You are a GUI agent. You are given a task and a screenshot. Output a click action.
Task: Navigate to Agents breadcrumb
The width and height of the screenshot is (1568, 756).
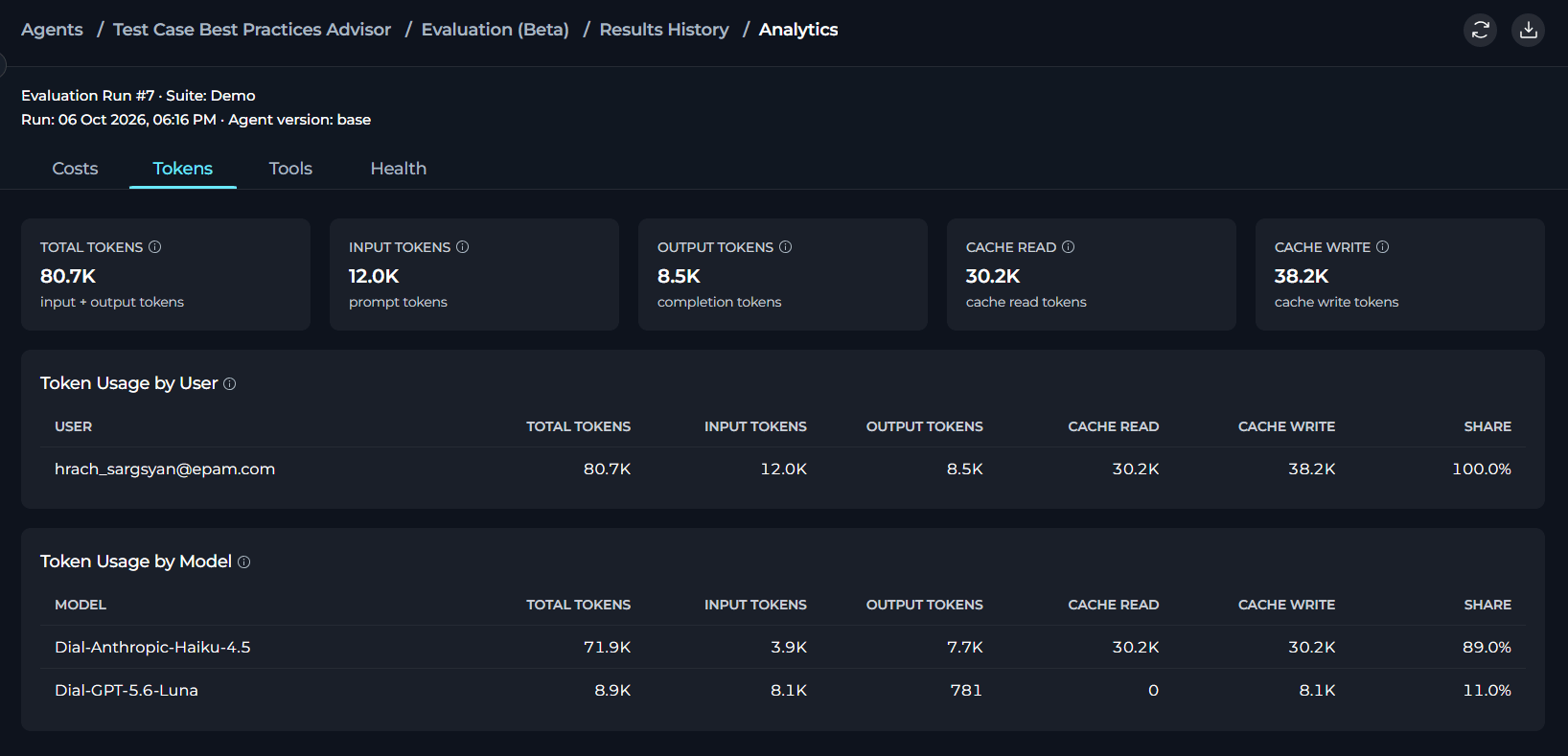coord(52,30)
